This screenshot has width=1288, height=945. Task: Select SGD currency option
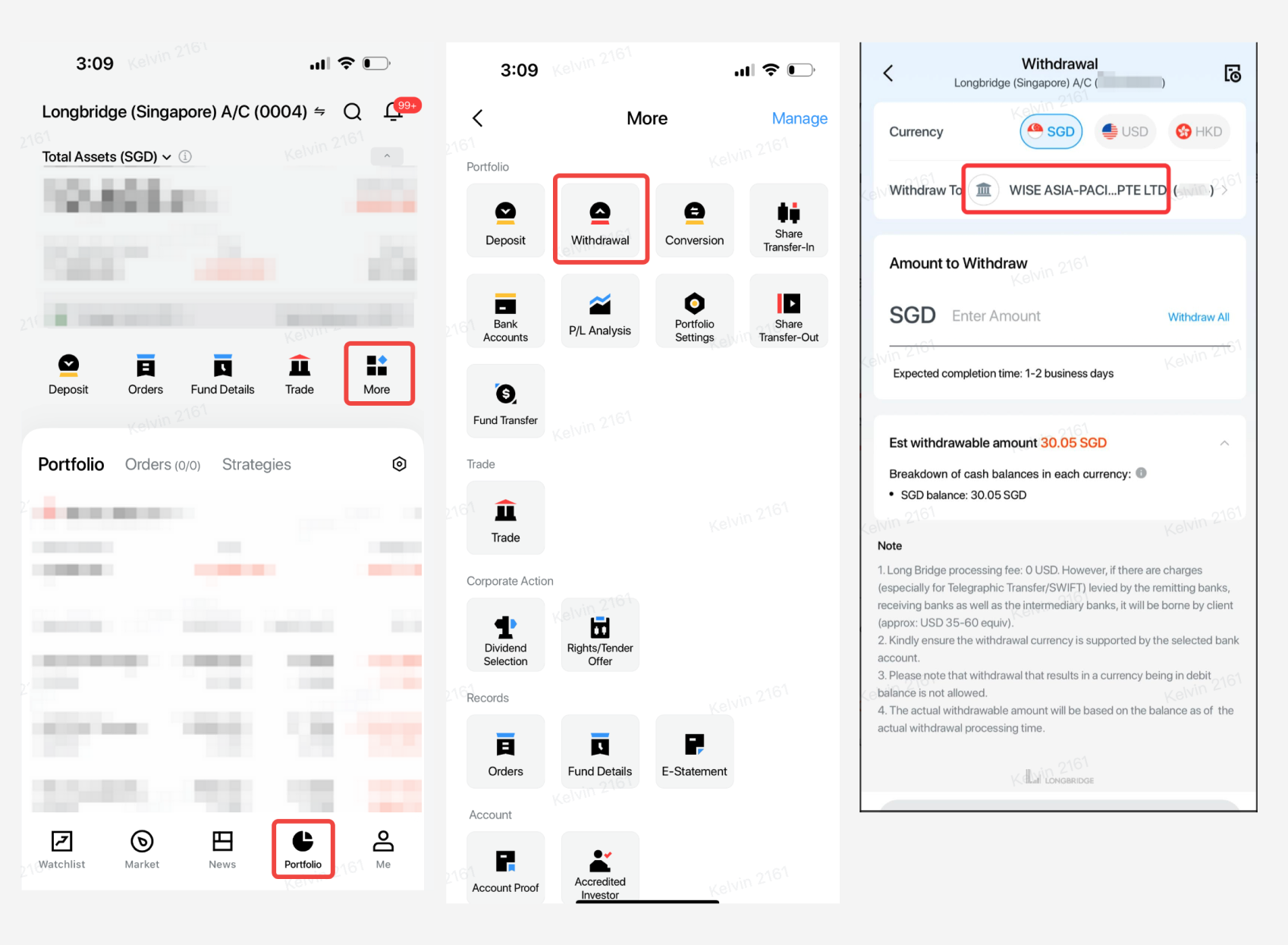click(x=1051, y=132)
